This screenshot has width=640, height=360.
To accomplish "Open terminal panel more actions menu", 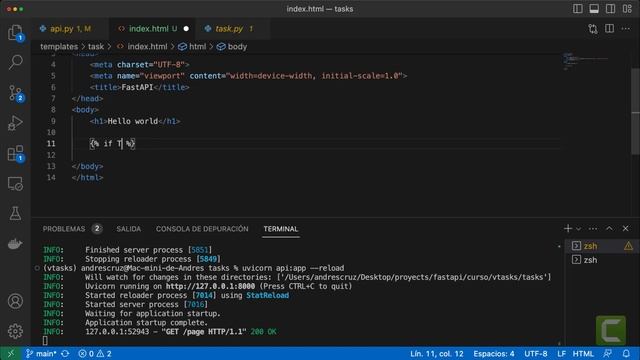I will click(593, 229).
